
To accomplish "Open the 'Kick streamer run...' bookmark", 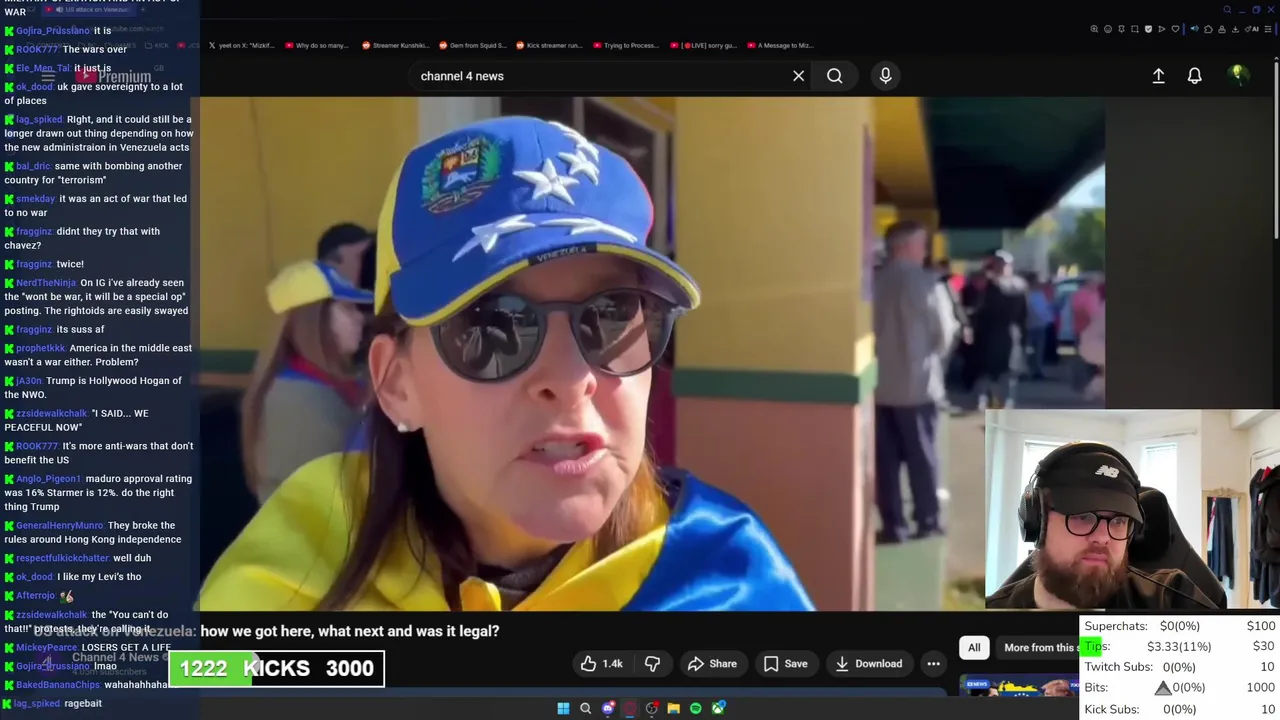I will pyautogui.click(x=549, y=45).
